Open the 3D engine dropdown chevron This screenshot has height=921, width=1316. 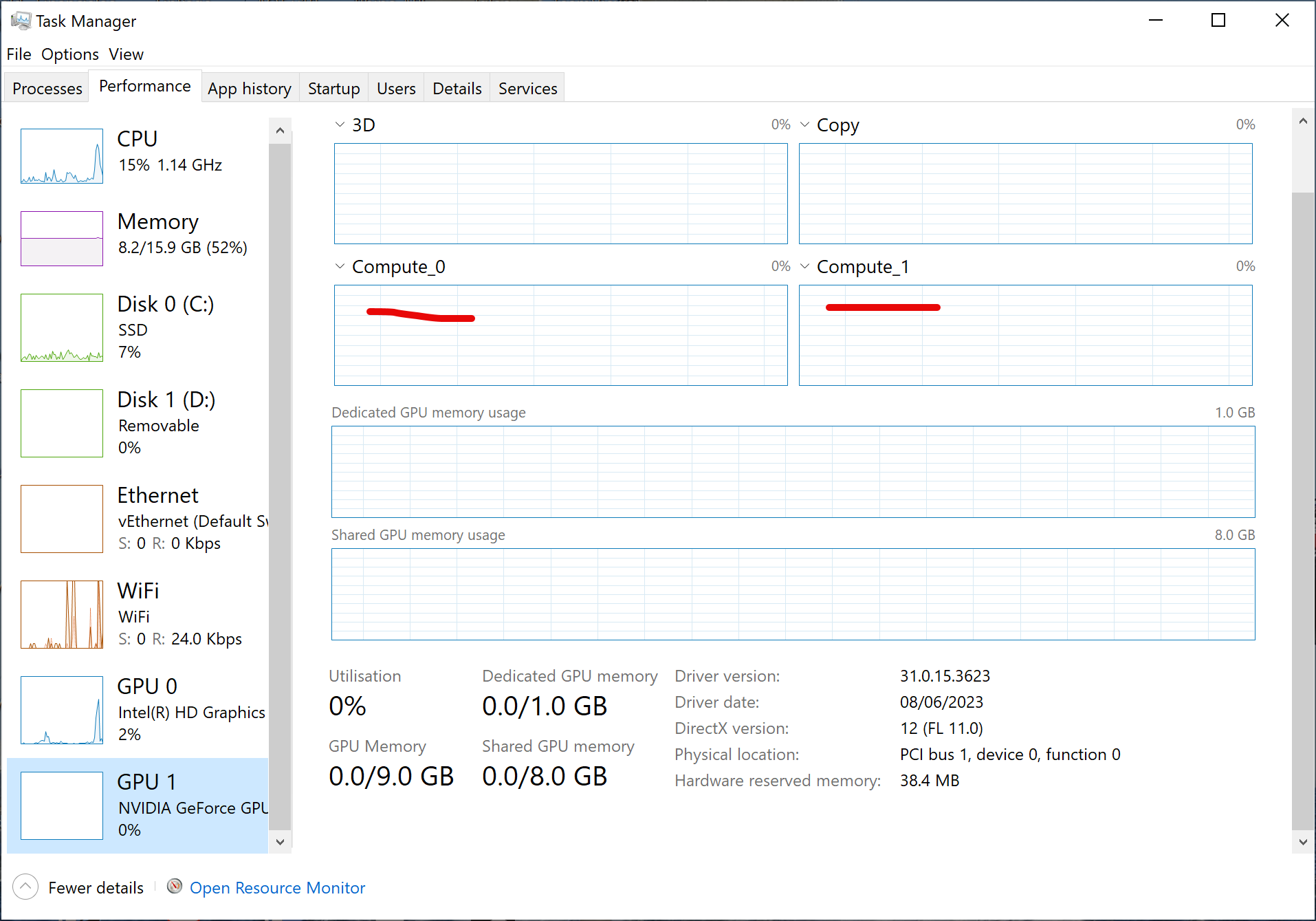[340, 124]
